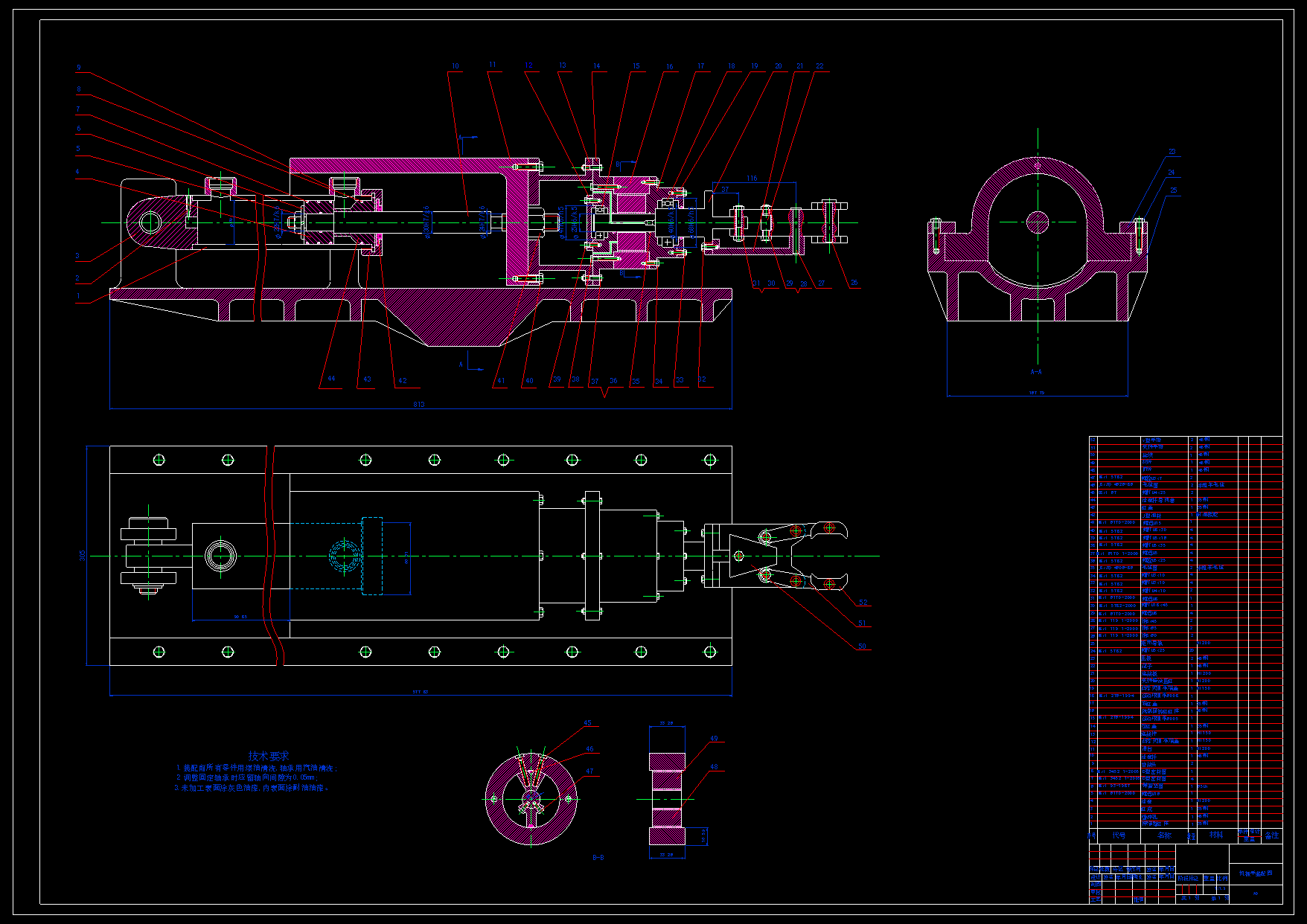This screenshot has width=1307, height=924.
Task: Click the 1:1.5 scale value in the title block
Action: coord(1221,889)
